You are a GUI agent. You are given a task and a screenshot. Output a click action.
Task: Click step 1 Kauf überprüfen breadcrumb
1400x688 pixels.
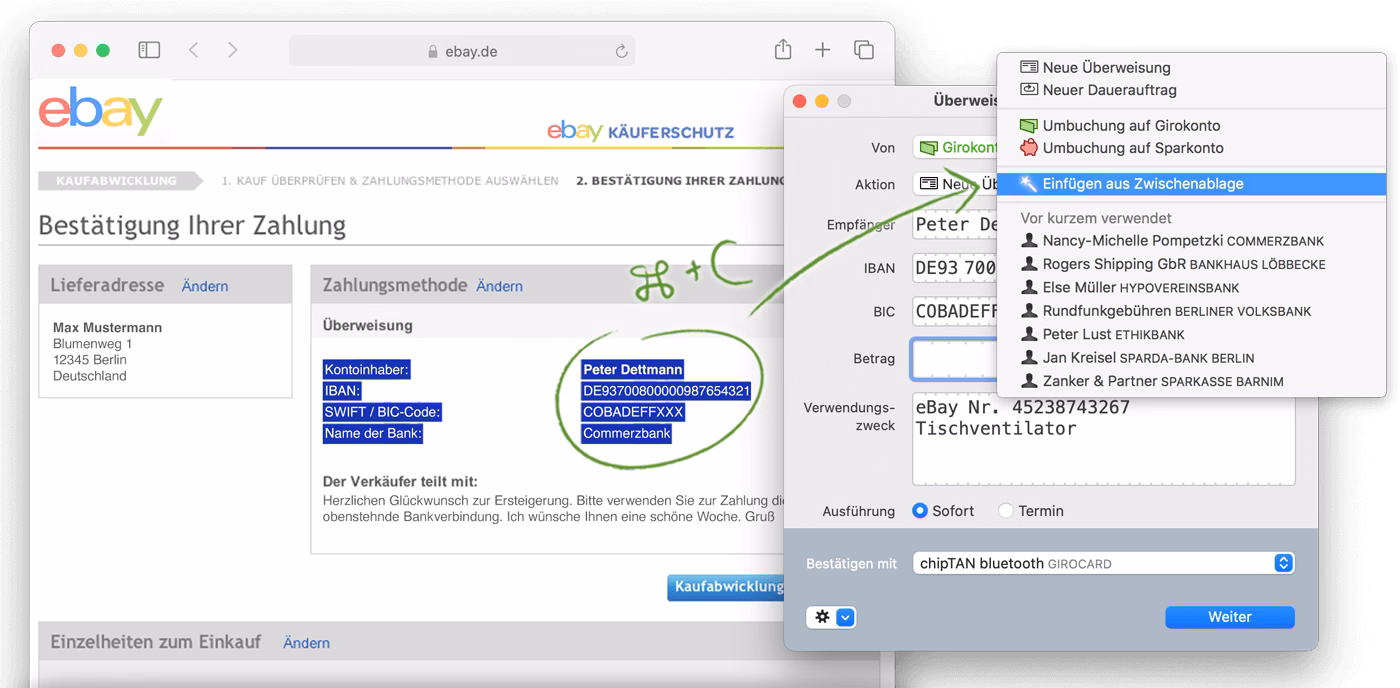pyautogui.click(x=390, y=181)
